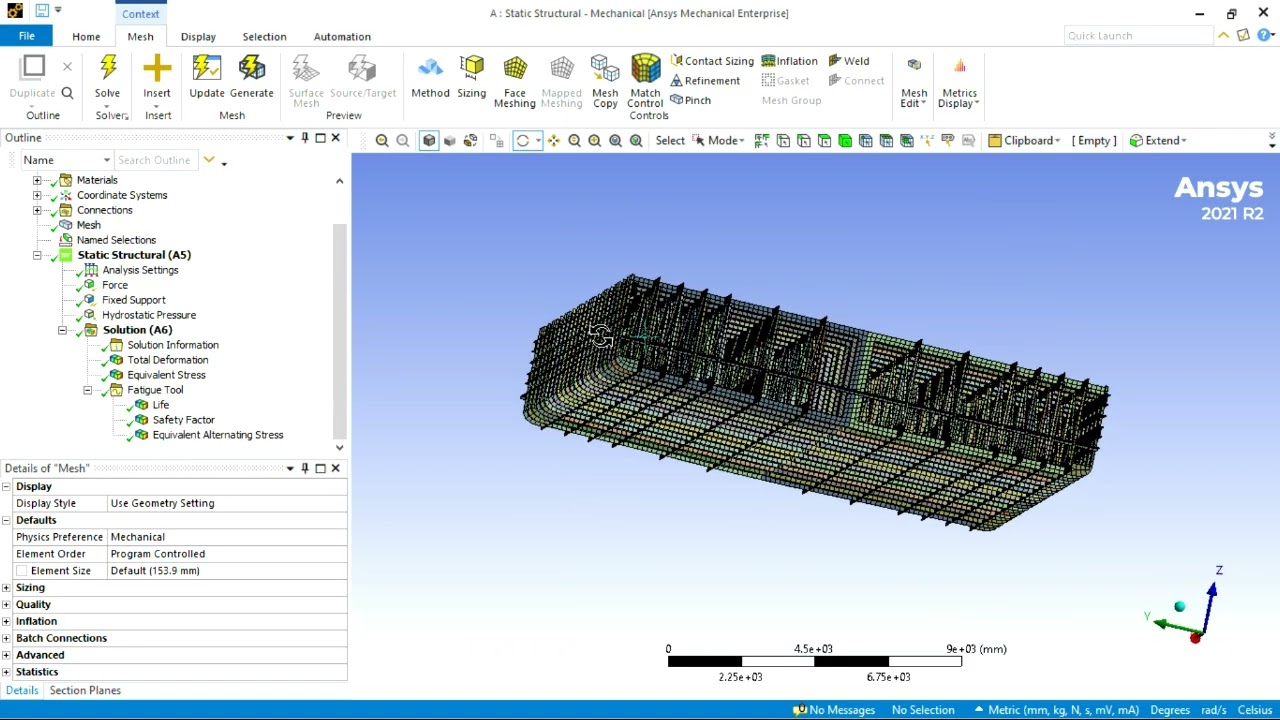Select Equivalent Stress result
This screenshot has height=720, width=1280.
(166, 375)
